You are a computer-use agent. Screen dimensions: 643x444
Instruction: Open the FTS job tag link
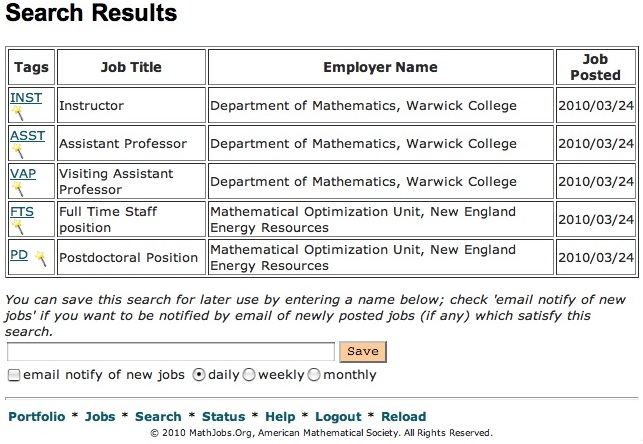click(22, 212)
